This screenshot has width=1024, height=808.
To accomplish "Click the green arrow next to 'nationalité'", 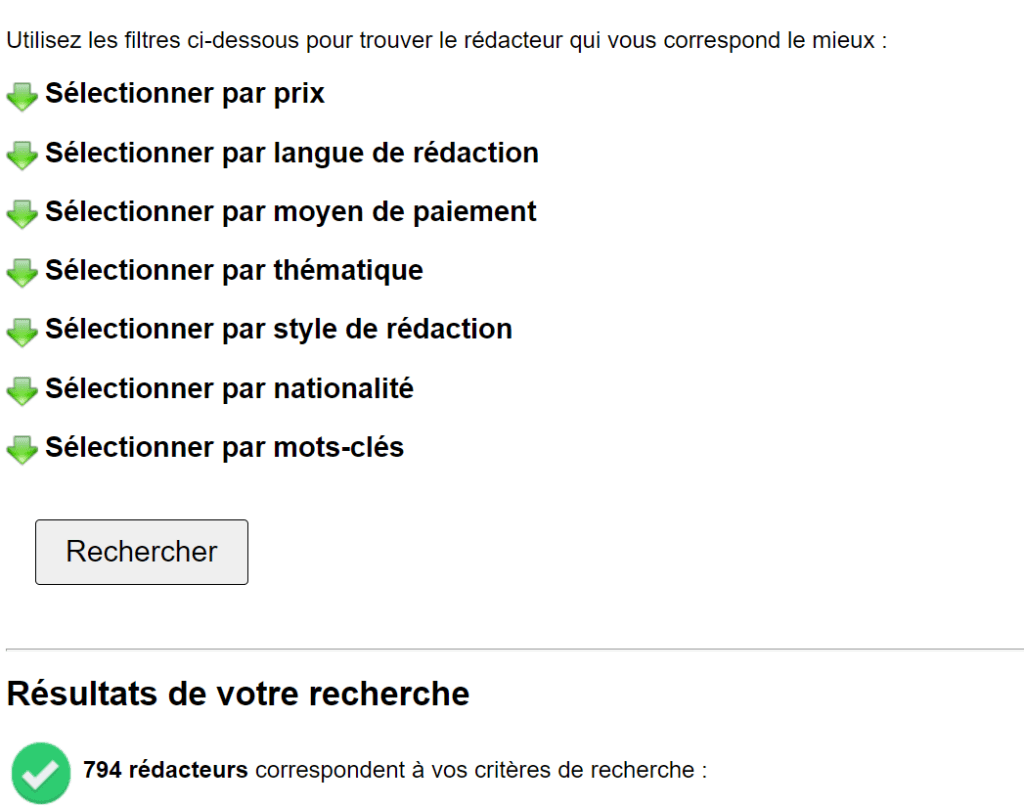I will click(x=22, y=391).
